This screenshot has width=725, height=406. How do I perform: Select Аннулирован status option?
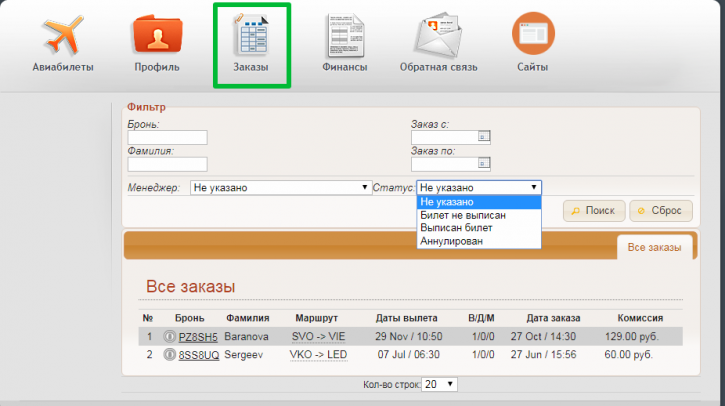pyautogui.click(x=479, y=241)
